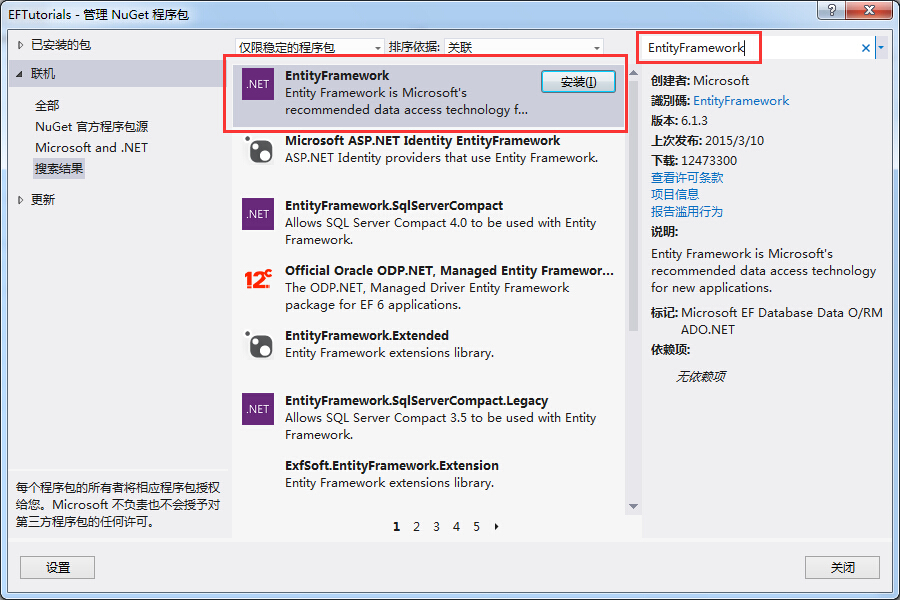Select the EntityFramework.SqlServerCompact.Legacy package title
The image size is (900, 600).
click(417, 401)
